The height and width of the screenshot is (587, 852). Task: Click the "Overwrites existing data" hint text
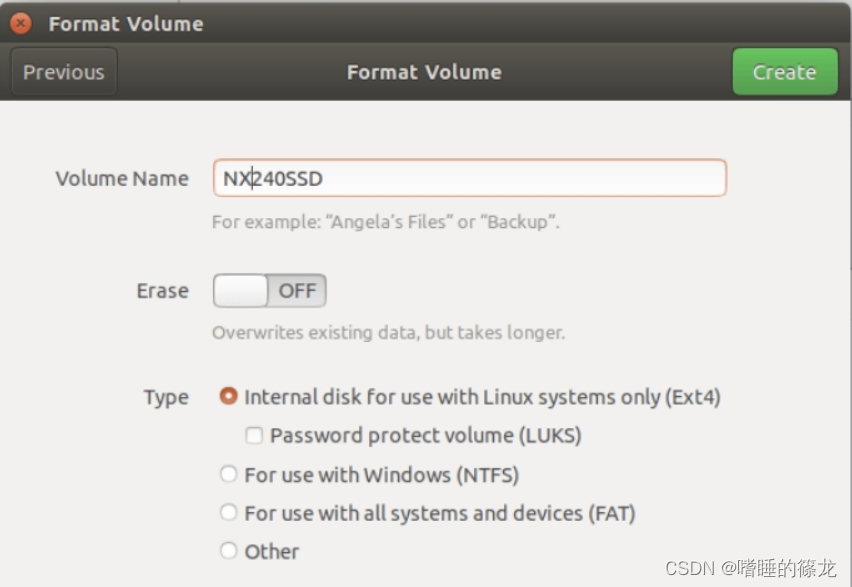coord(388,332)
